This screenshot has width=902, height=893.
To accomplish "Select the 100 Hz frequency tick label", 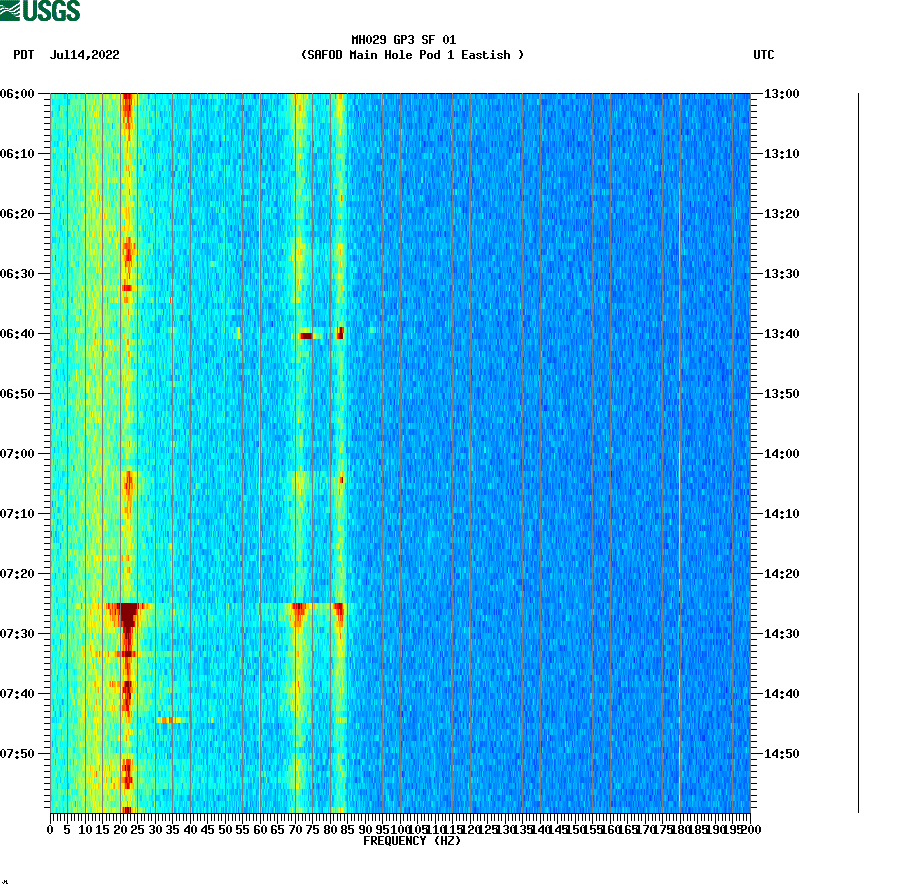I will point(399,828).
